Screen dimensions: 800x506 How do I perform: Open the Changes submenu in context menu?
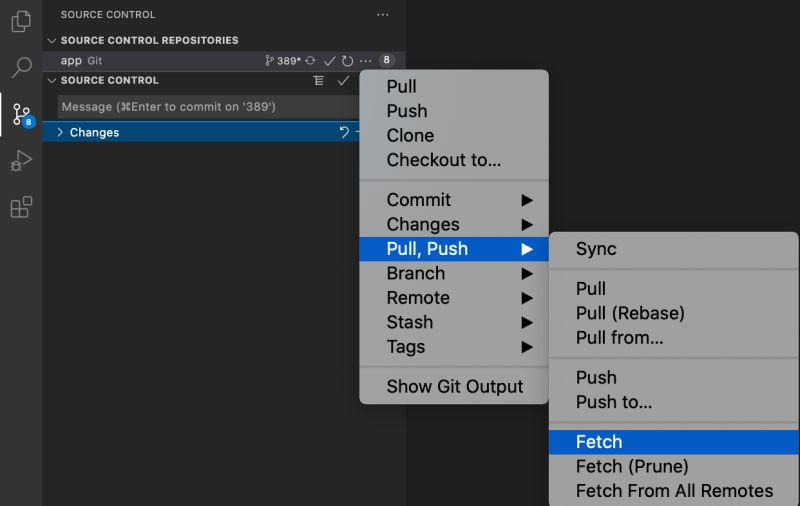click(x=454, y=224)
